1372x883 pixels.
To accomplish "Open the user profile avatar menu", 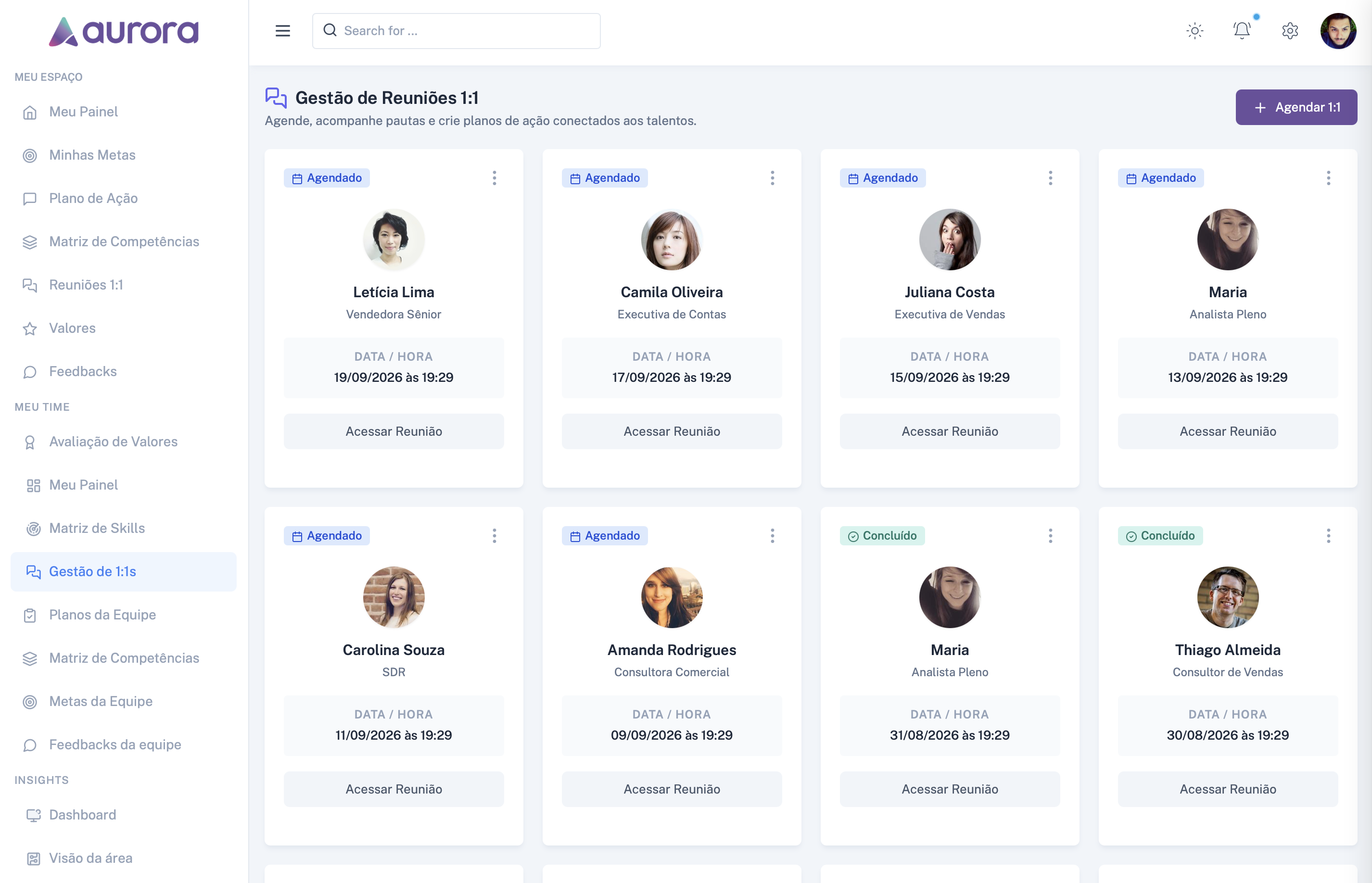I will click(1338, 31).
